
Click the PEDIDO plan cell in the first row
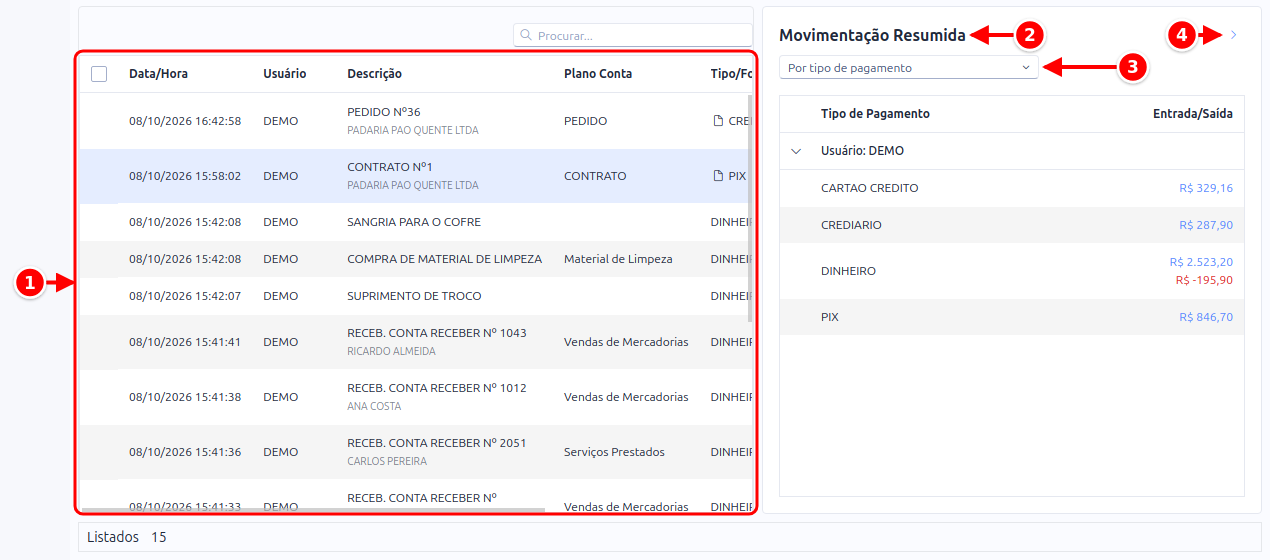[585, 121]
